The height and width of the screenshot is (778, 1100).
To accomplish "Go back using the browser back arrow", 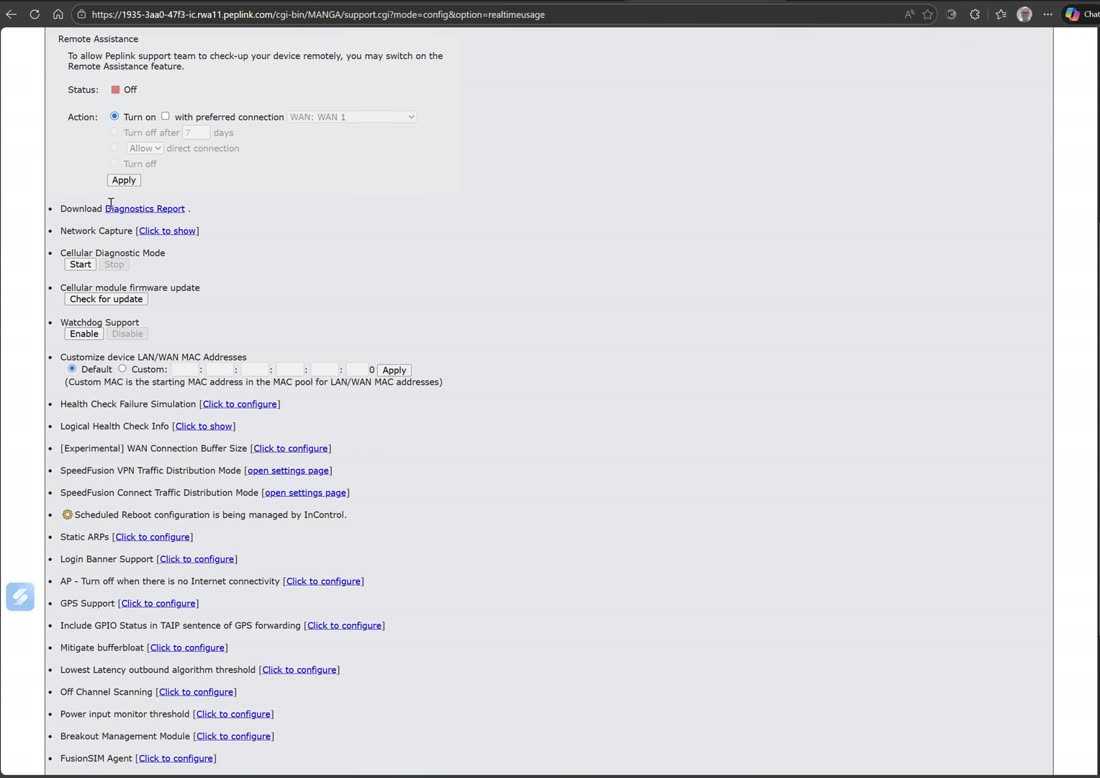I will [11, 14].
